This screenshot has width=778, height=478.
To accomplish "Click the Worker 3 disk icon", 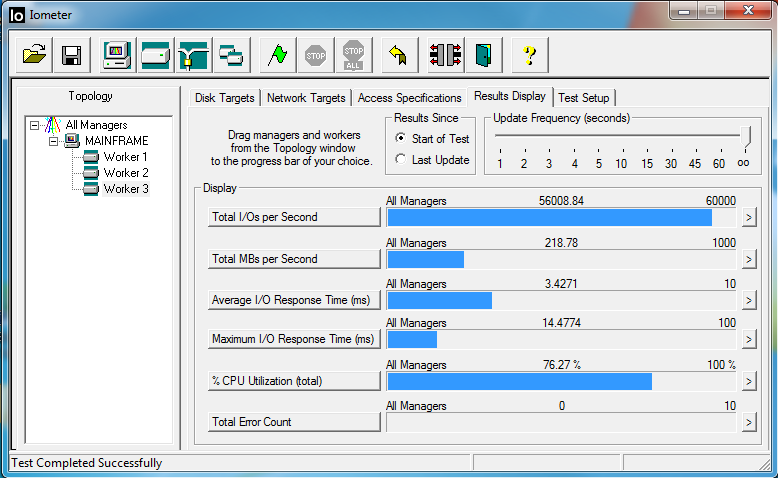I will [x=91, y=189].
